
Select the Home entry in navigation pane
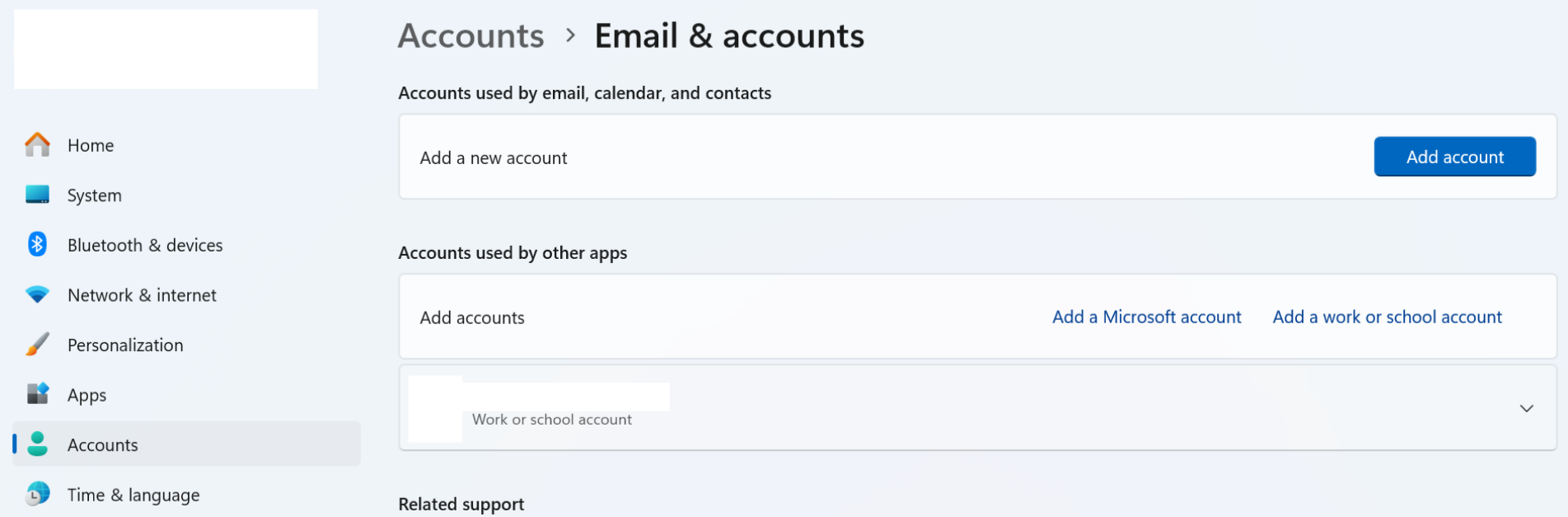[x=90, y=144]
